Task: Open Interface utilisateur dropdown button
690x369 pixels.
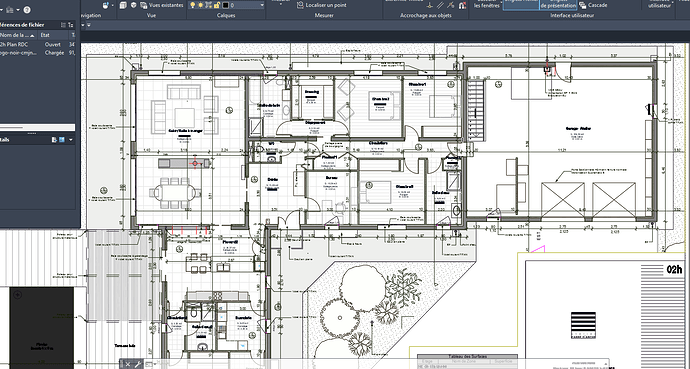Action: coord(661,4)
